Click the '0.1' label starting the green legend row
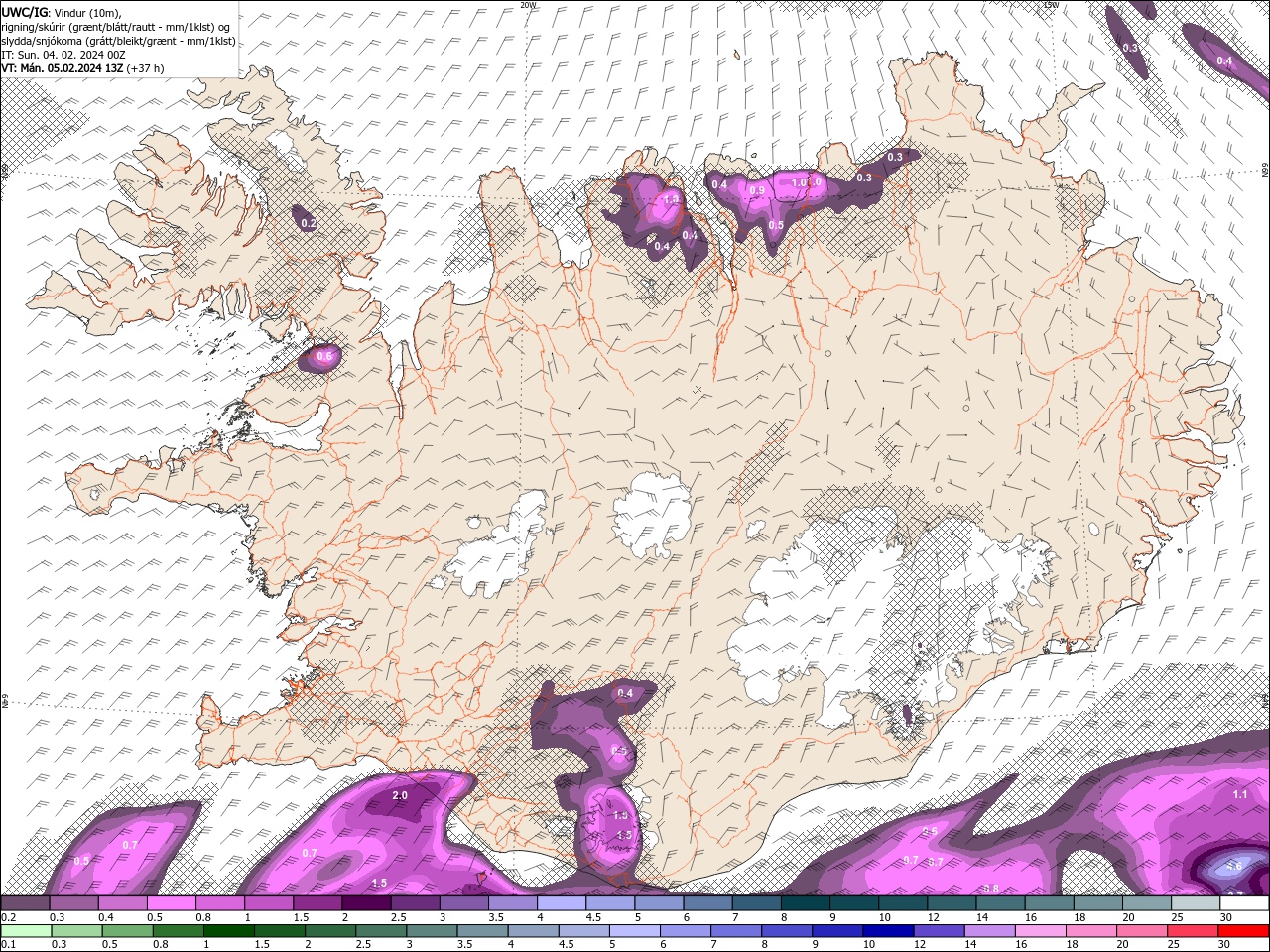1270x952 pixels. pyautogui.click(x=9, y=944)
